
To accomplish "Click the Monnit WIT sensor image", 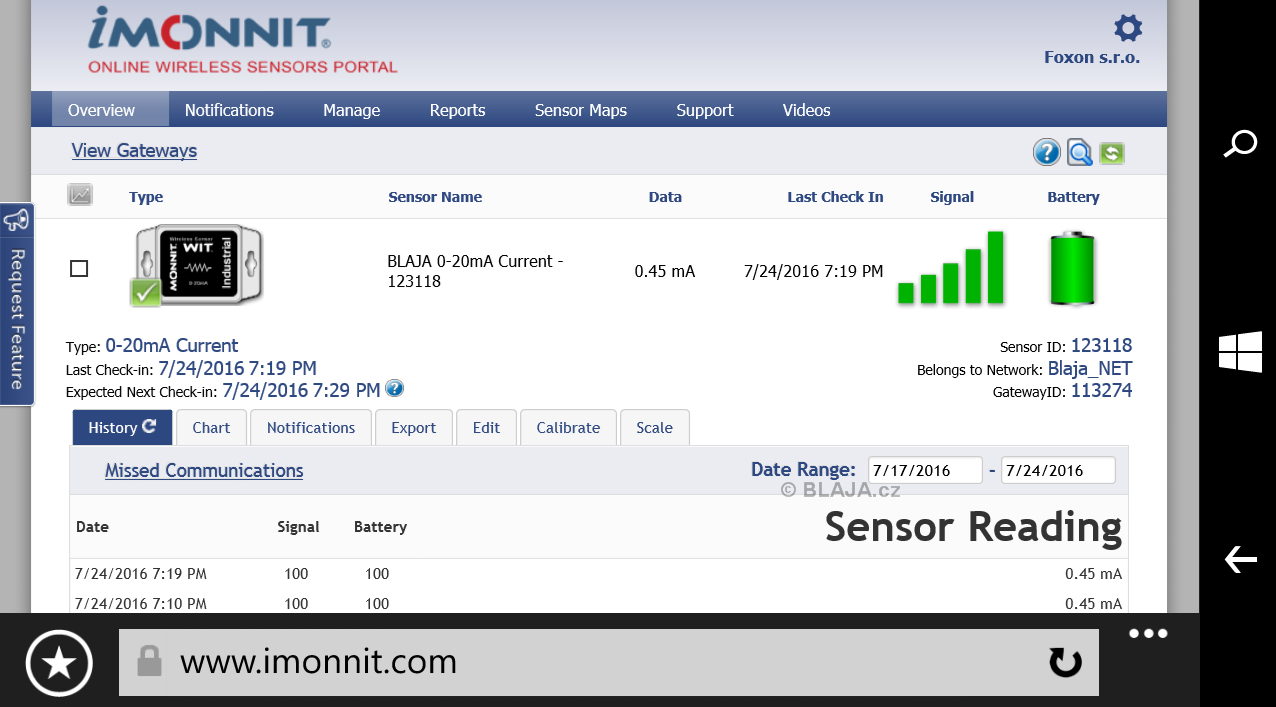I will pyautogui.click(x=195, y=266).
